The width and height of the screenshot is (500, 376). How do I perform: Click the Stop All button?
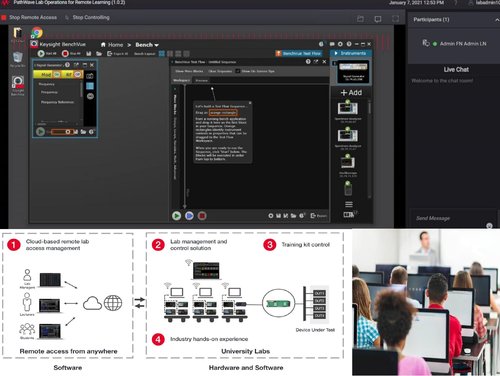point(71,53)
